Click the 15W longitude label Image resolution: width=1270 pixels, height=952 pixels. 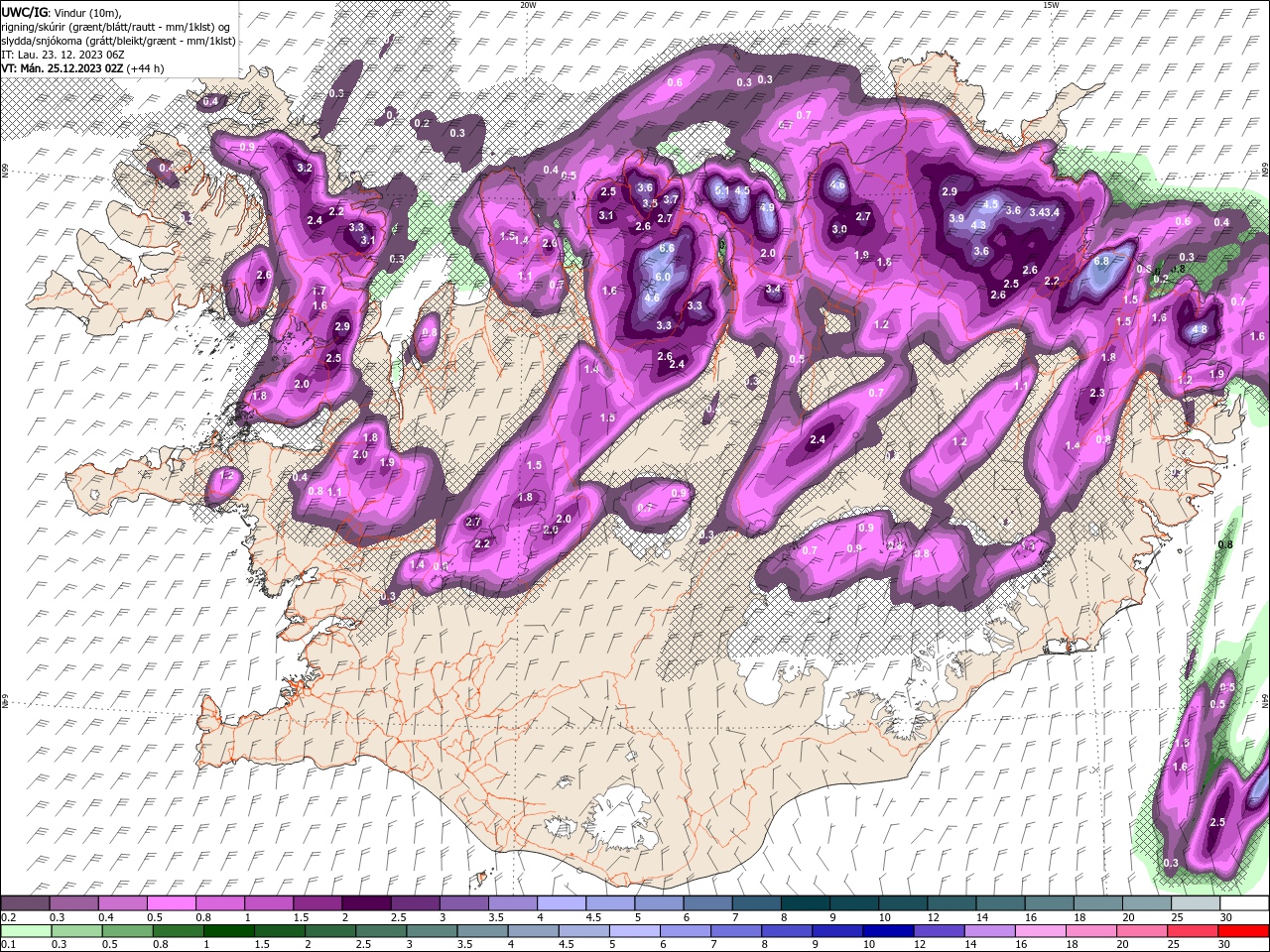point(1051,5)
